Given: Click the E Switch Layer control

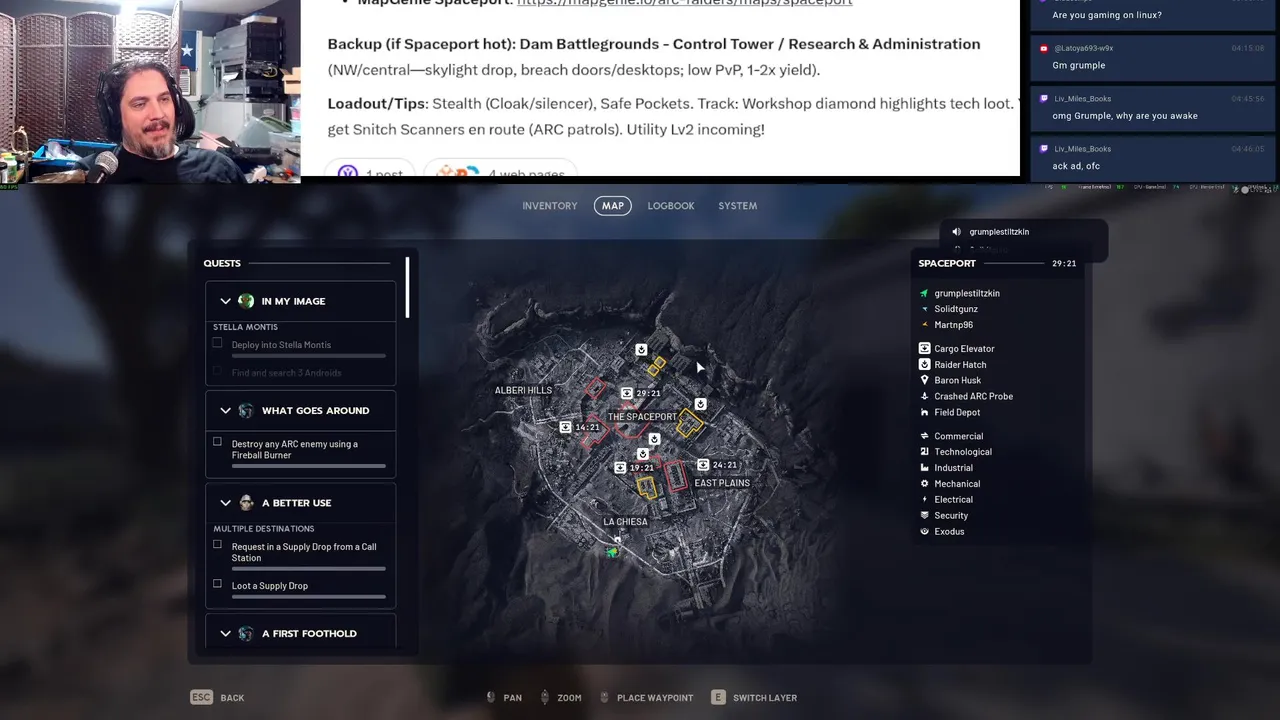Looking at the screenshot, I should coord(754,697).
